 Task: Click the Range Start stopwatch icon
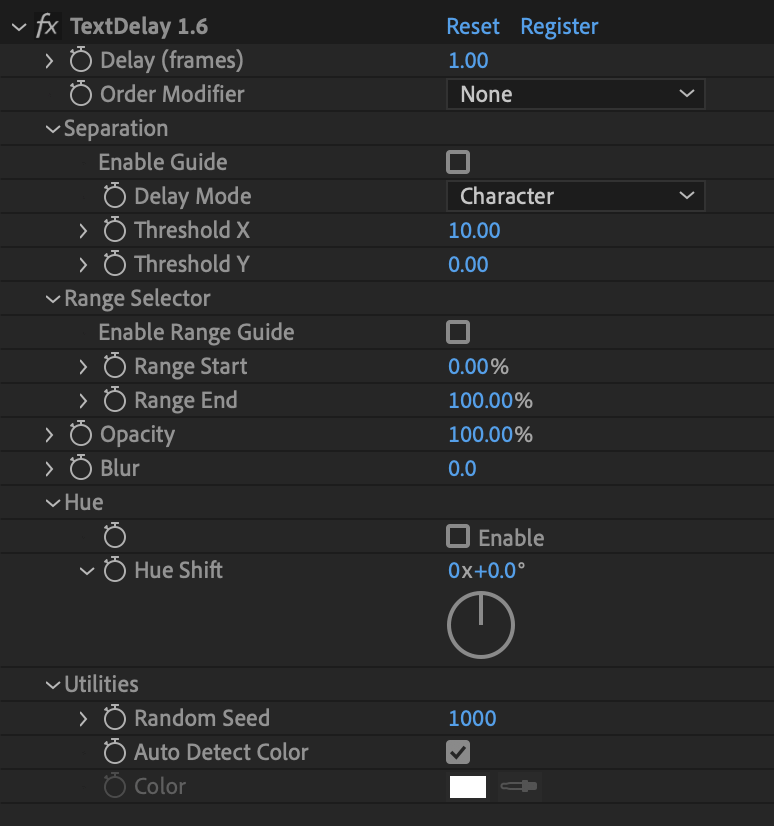pyautogui.click(x=115, y=367)
